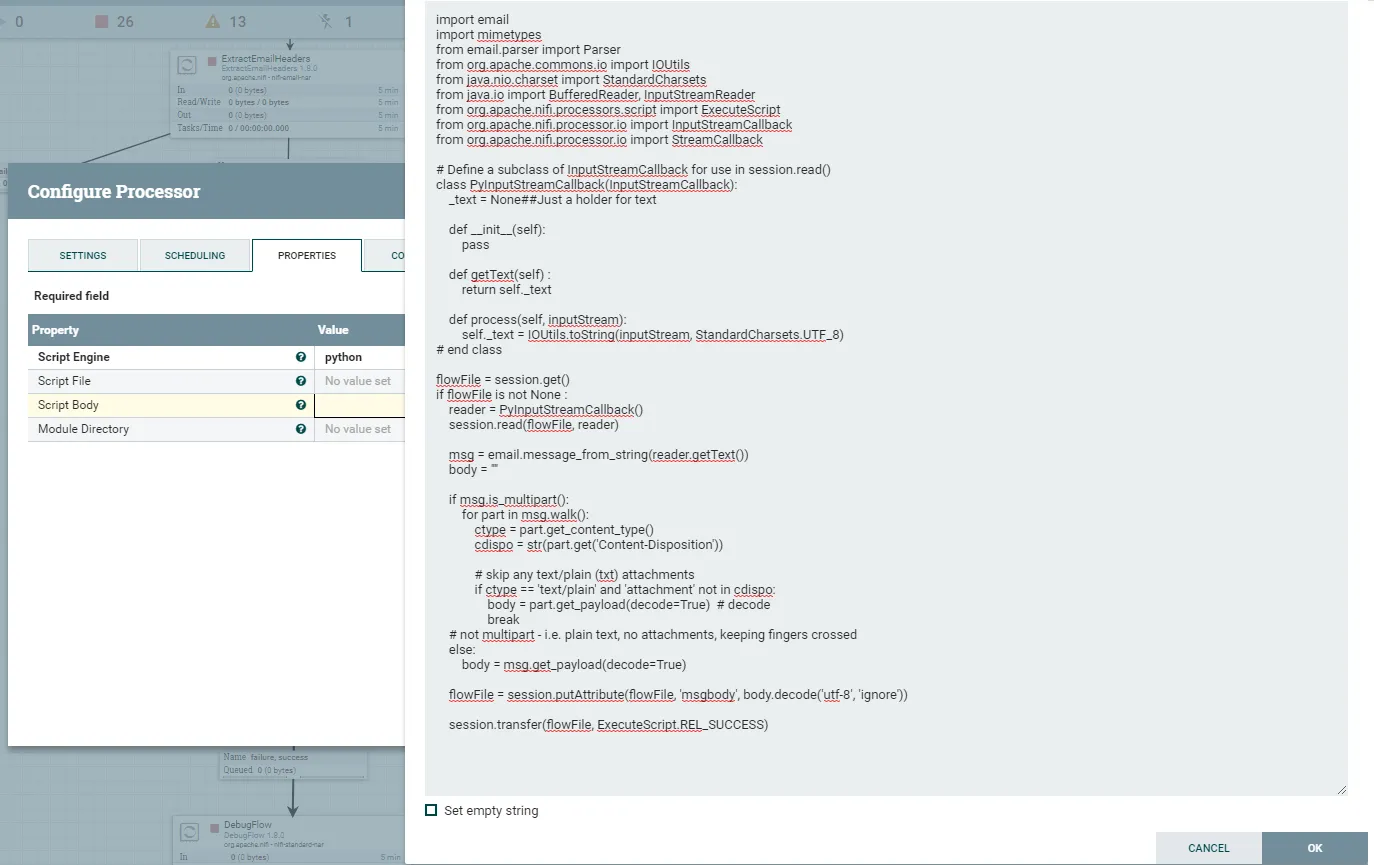Click the Script File 'No value set' cell
The width and height of the screenshot is (1374, 865).
[x=358, y=381]
